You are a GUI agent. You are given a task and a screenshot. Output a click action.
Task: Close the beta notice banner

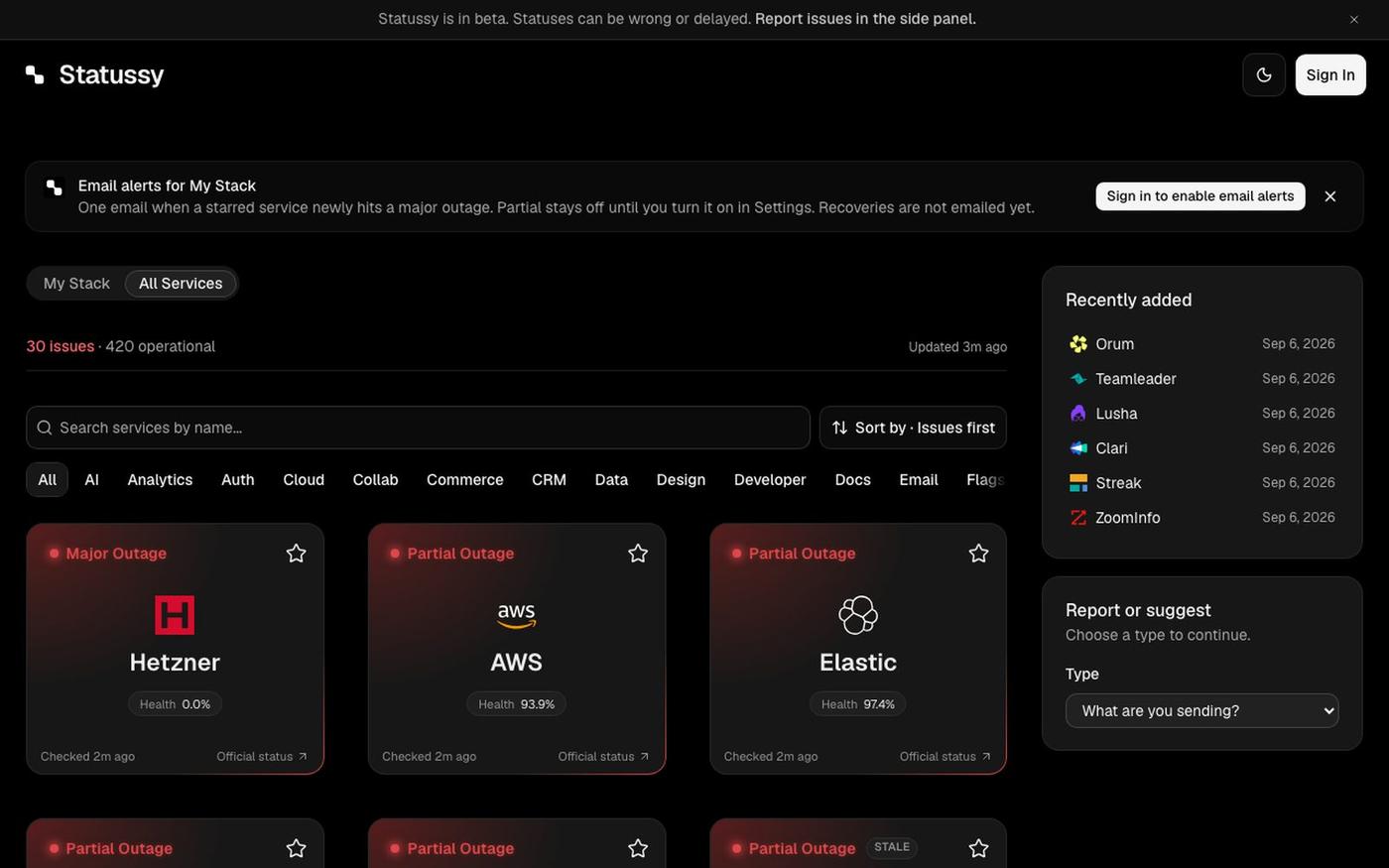(x=1354, y=19)
